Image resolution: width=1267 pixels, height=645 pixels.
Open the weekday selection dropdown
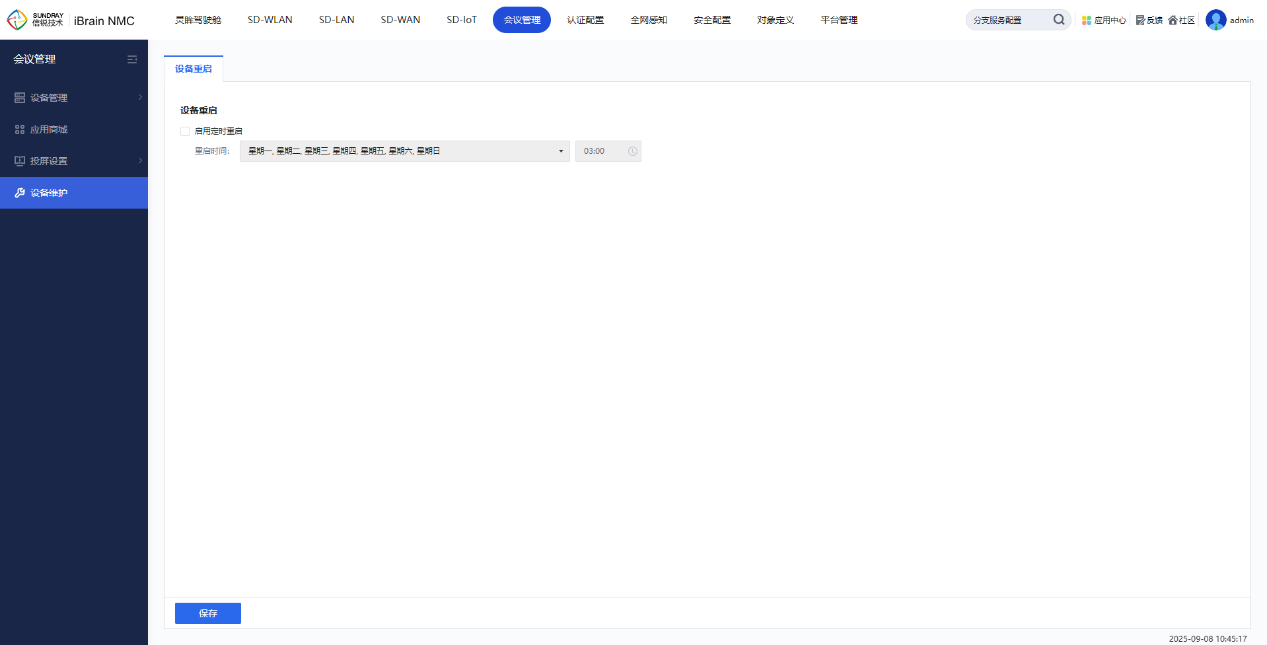tap(404, 151)
